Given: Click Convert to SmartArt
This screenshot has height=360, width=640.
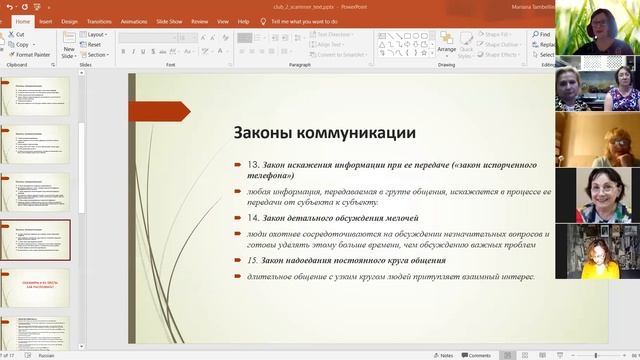Looking at the screenshot, I should tap(339, 54).
